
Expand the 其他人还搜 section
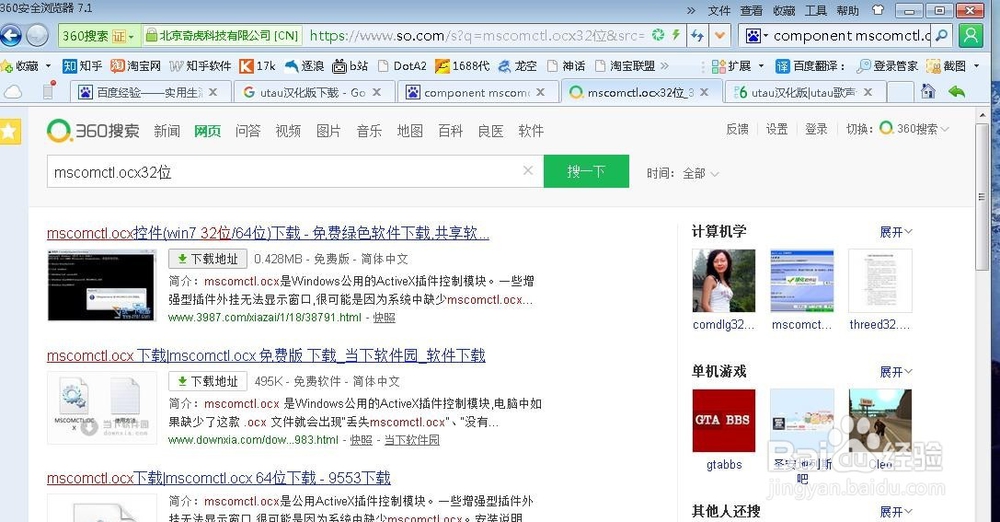coord(895,512)
